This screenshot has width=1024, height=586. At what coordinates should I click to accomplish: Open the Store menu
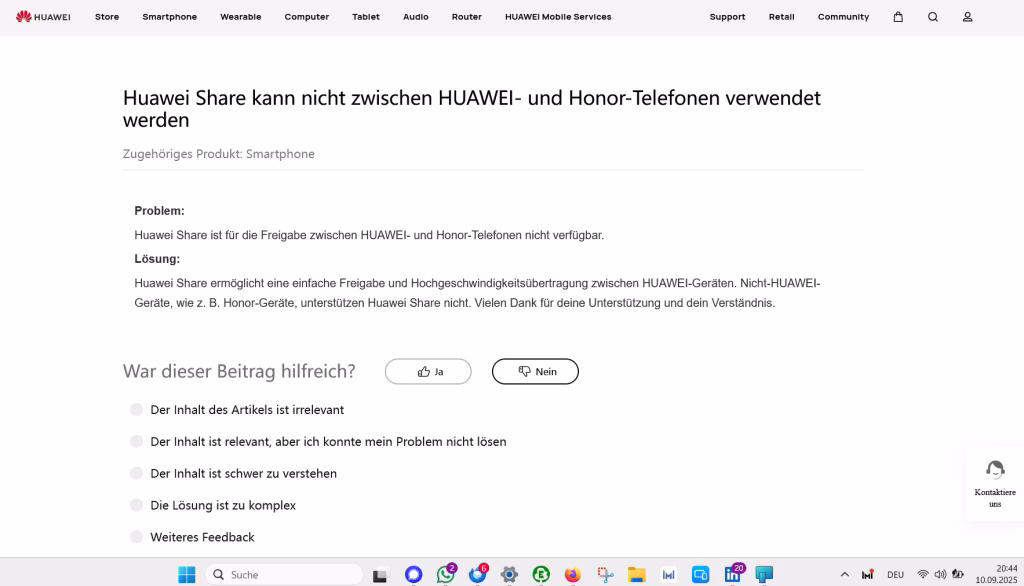pyautogui.click(x=107, y=17)
